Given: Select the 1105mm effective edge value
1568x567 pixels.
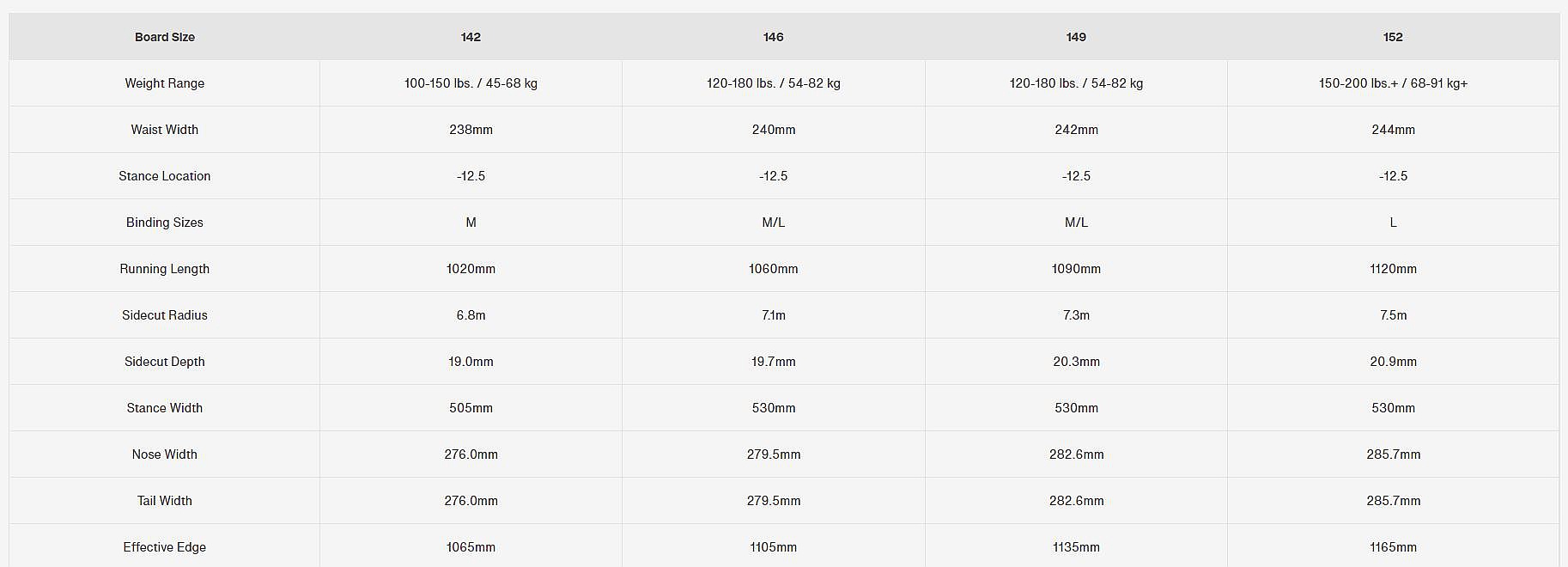Looking at the screenshot, I should tap(773, 547).
